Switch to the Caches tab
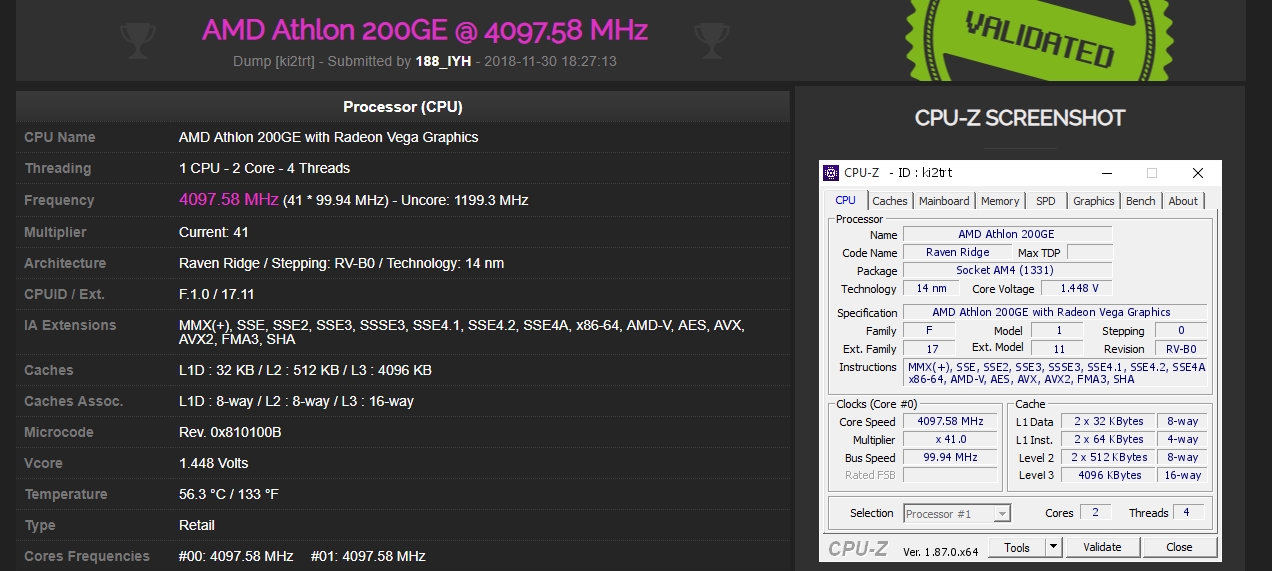The width and height of the screenshot is (1272, 571). pyautogui.click(x=889, y=201)
